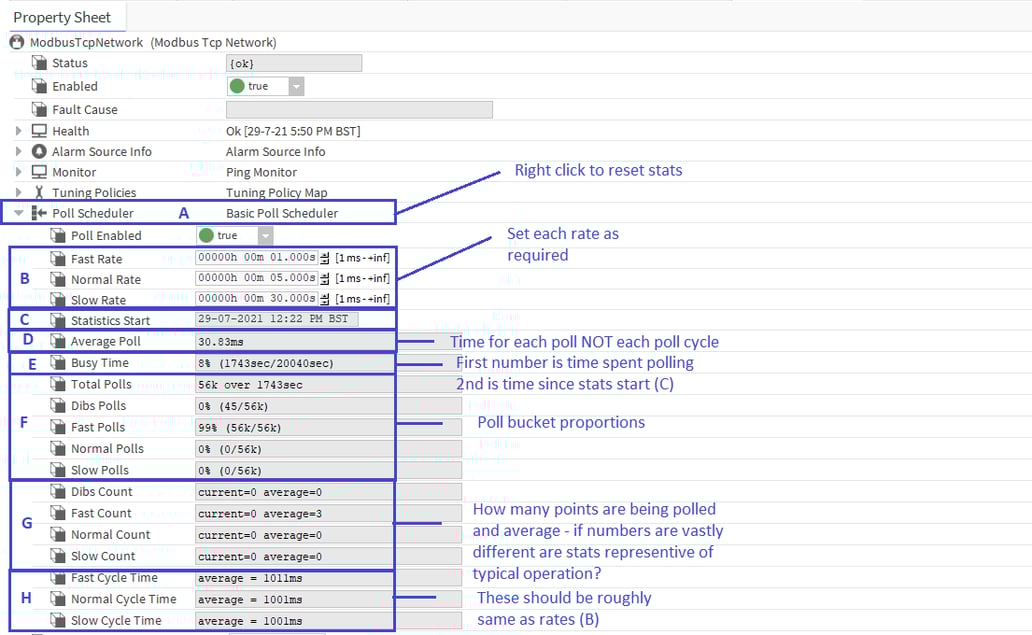Open the Enabled true dropdown
This screenshot has width=1032, height=635.
pos(295,87)
